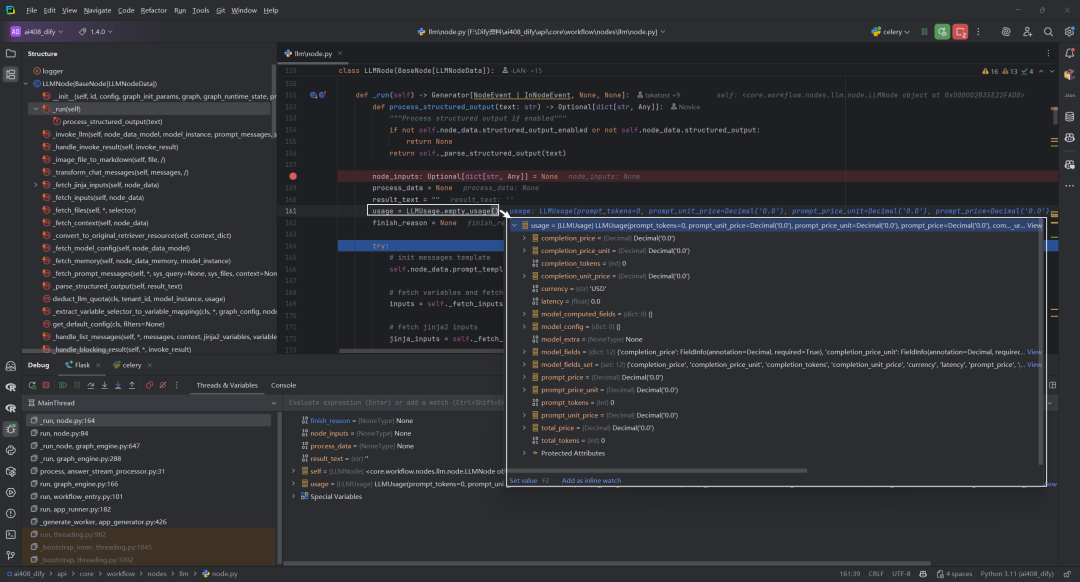Image resolution: width=1080 pixels, height=582 pixels.
Task: Expand Special Variables in Variables pane
Action: click(293, 496)
